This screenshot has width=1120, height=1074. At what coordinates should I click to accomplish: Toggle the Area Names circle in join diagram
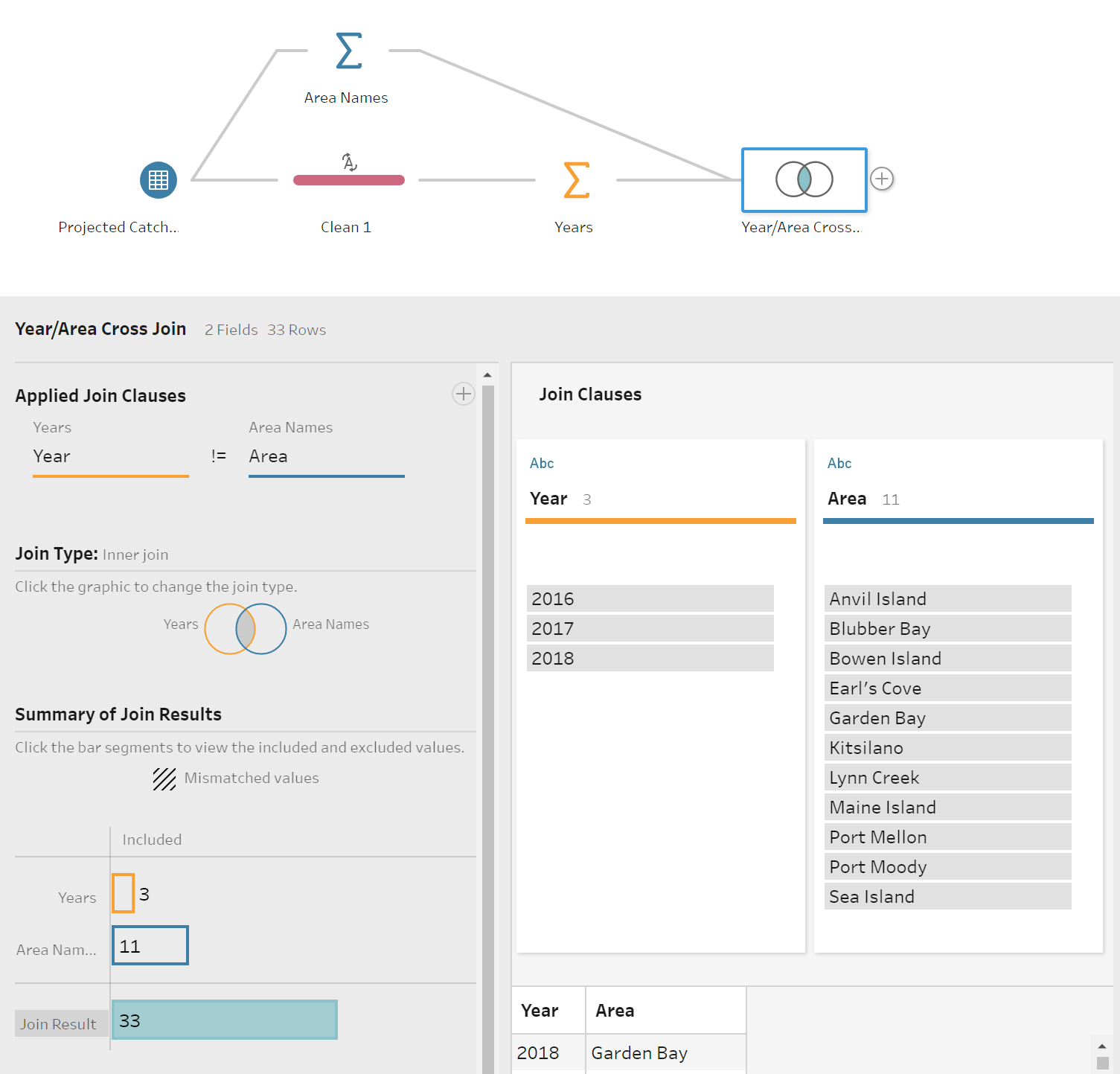tap(269, 629)
